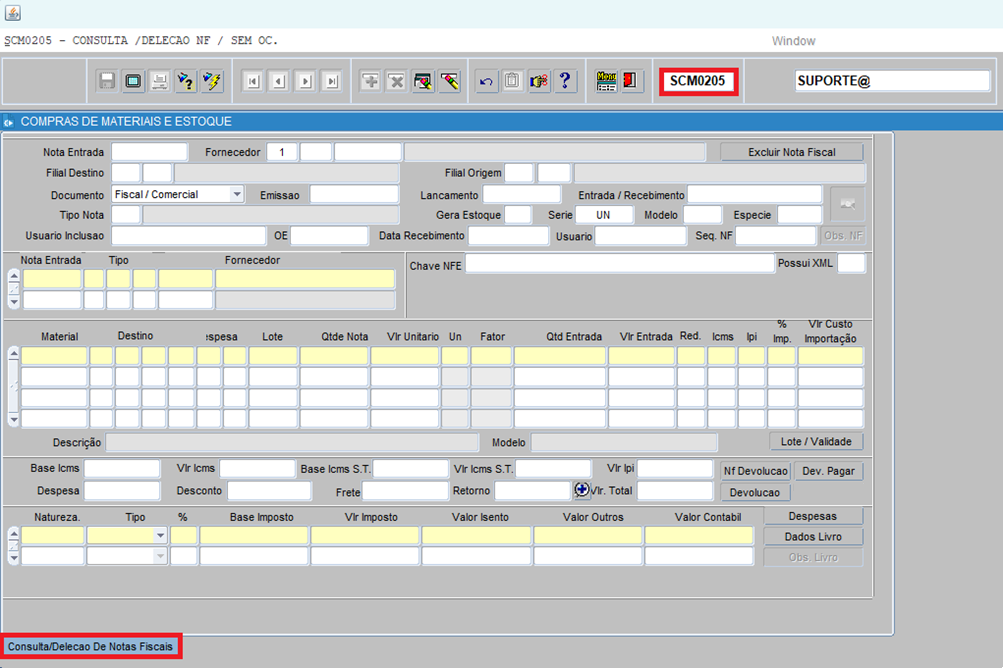Image resolution: width=1003 pixels, height=668 pixels.
Task: Open the Tipo dropdown in first Natureza row
Action: coord(160,536)
